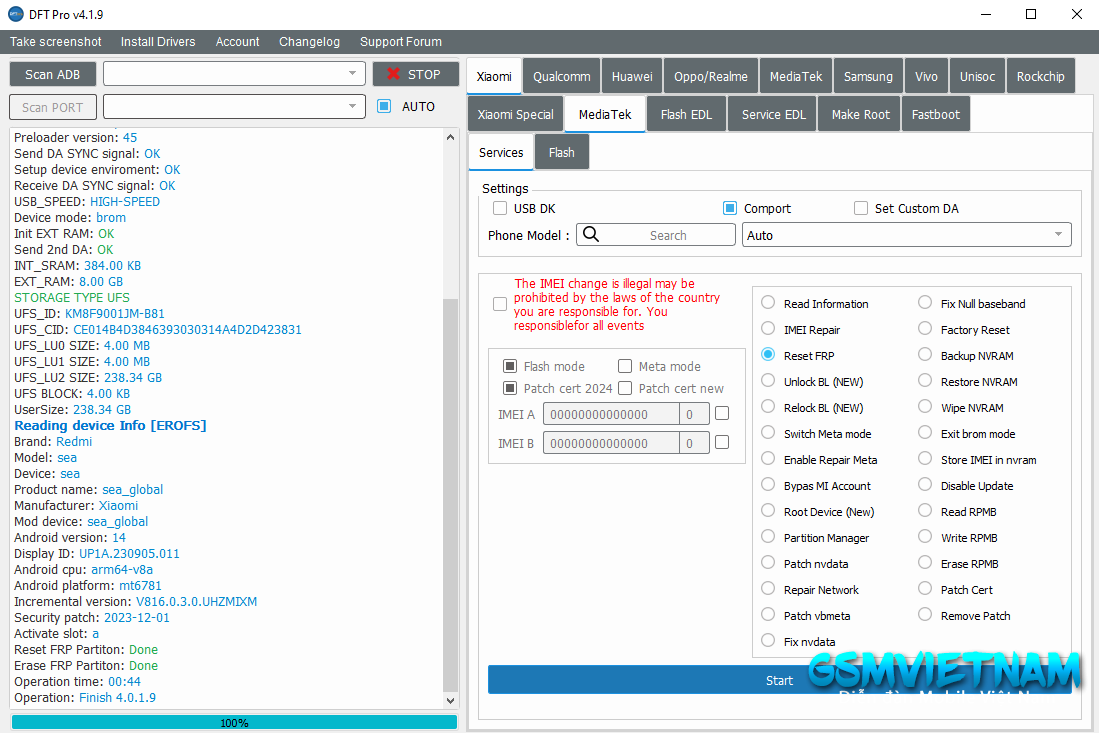
Task: Toggle the AUTO checkbox
Action: [384, 107]
